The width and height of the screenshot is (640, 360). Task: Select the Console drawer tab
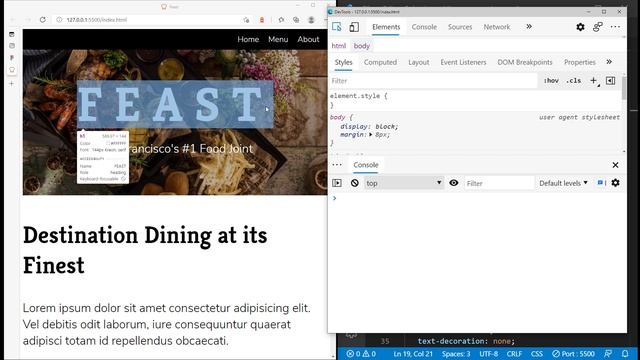366,165
